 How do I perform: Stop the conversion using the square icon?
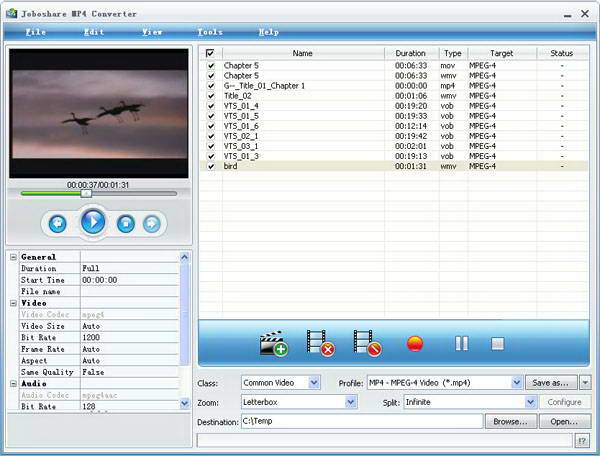click(497, 344)
